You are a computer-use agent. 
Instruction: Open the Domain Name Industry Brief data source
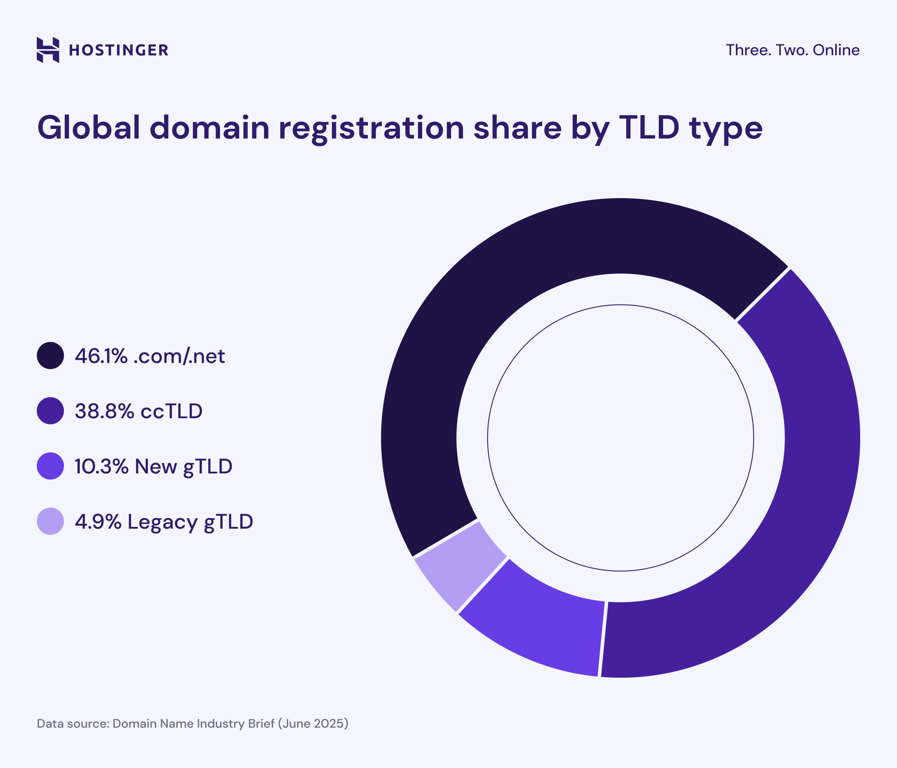pyautogui.click(x=192, y=723)
